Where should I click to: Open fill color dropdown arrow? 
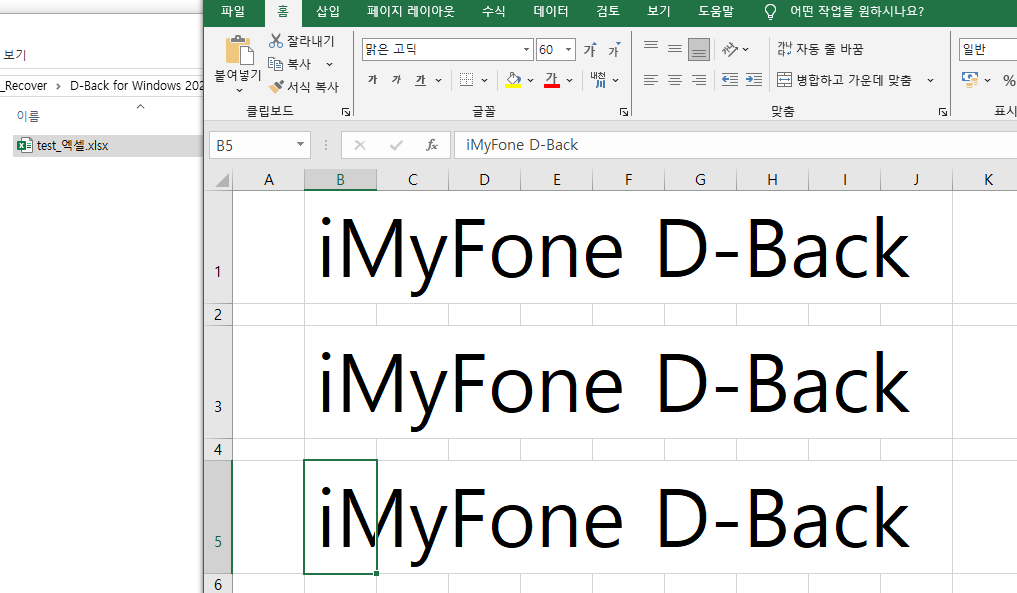531,80
